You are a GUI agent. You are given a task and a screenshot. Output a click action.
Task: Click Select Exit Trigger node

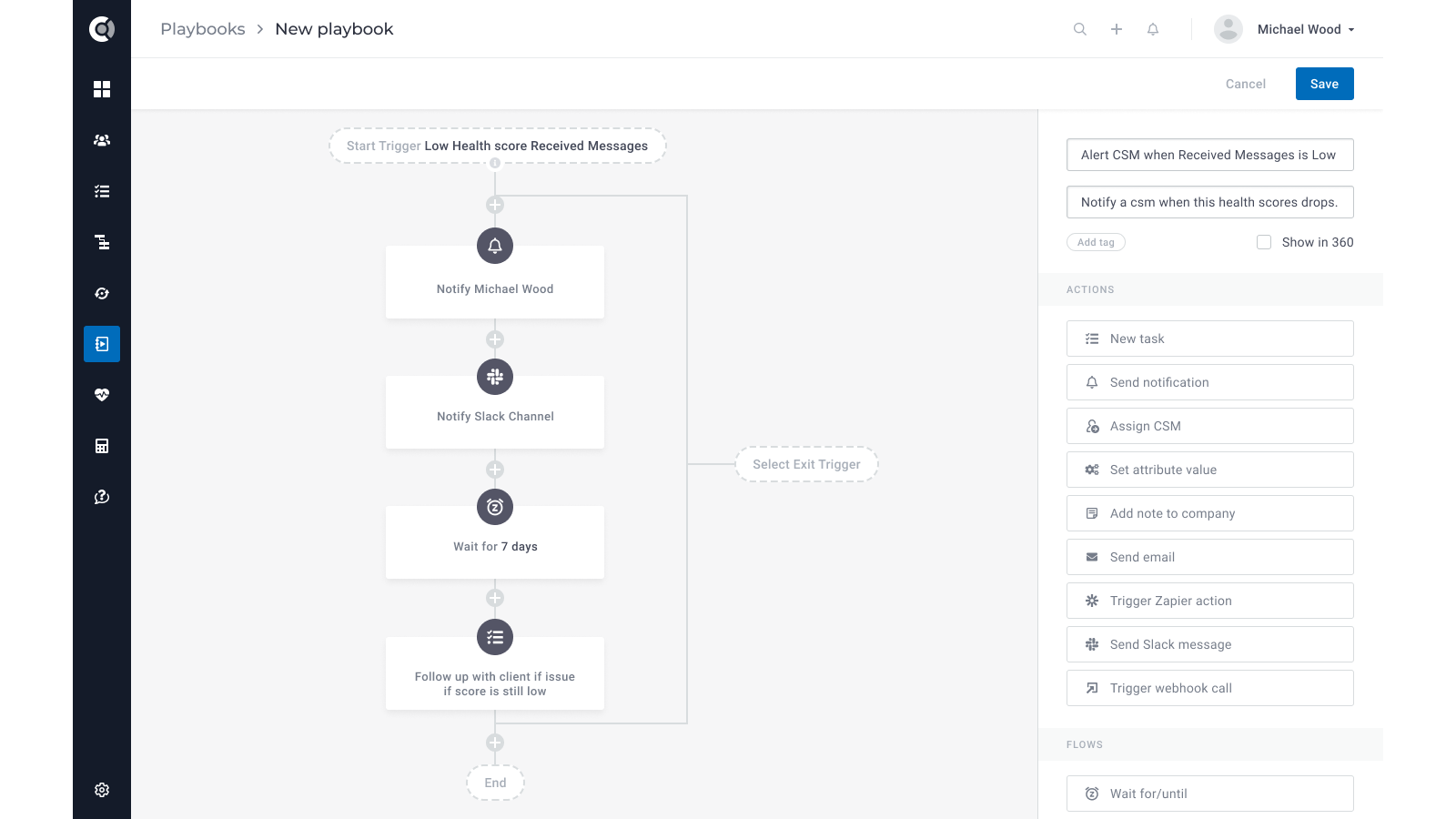806,464
